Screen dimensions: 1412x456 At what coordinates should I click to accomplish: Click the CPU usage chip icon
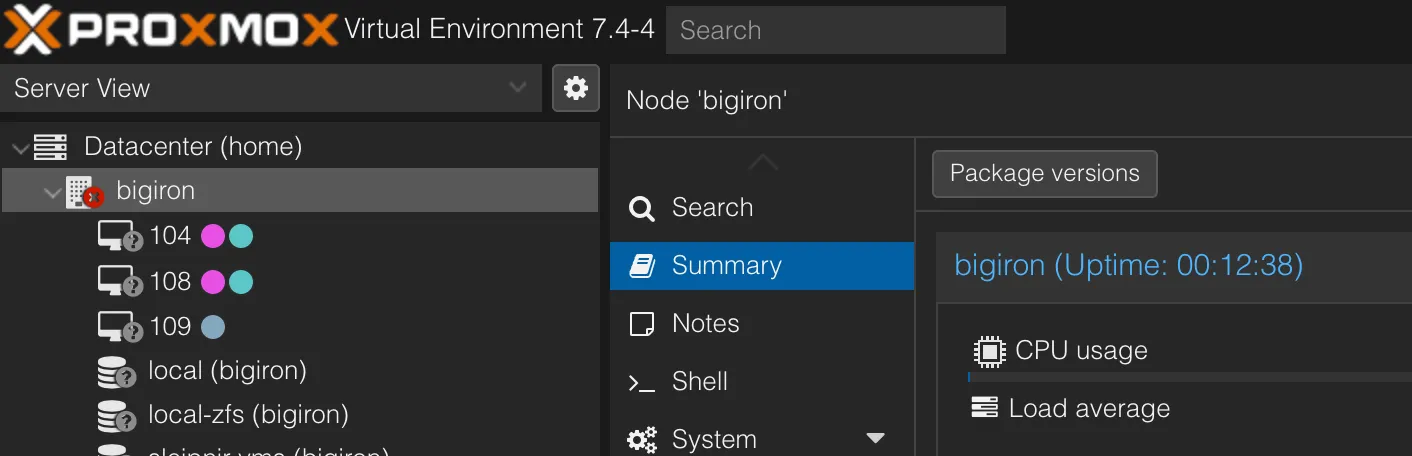click(988, 351)
